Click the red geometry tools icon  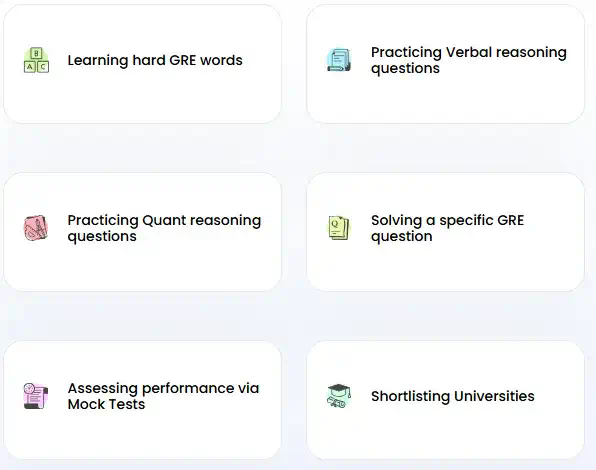click(36, 228)
